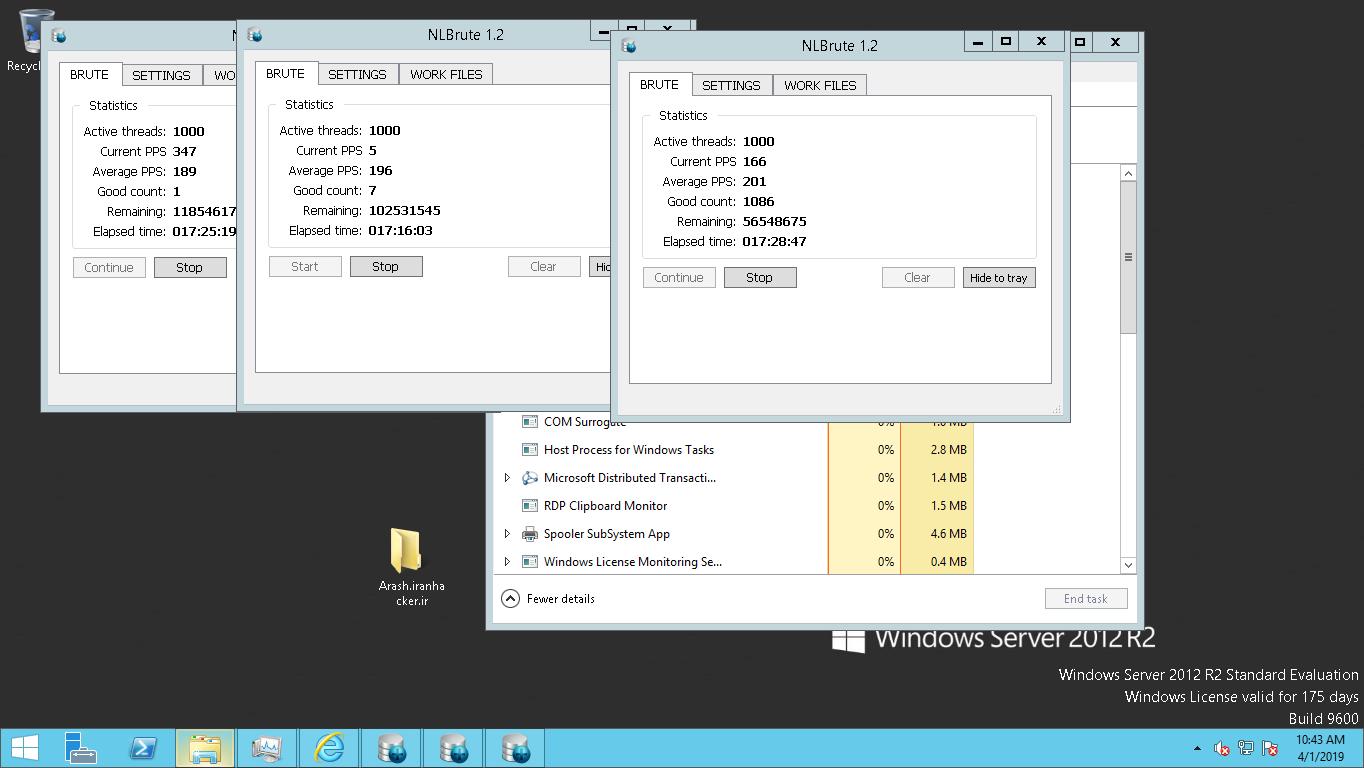Click the Start button in middle NLBrute window

[305, 267]
